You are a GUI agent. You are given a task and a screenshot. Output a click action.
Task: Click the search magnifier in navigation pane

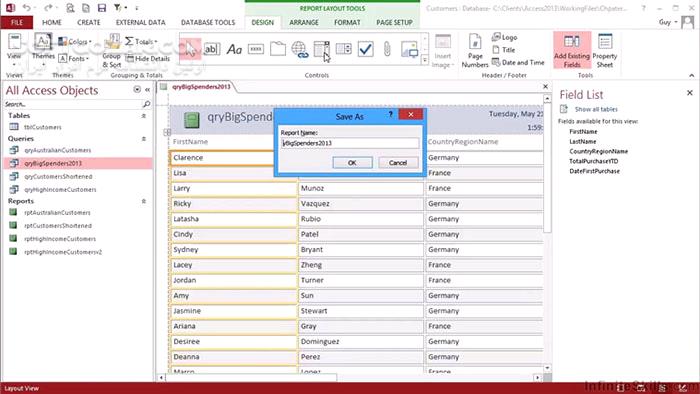pyautogui.click(x=146, y=104)
